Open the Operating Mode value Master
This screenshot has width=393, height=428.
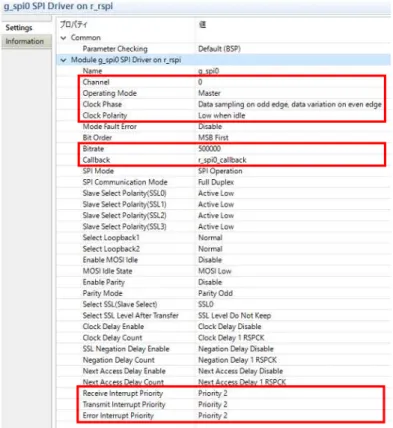point(209,93)
